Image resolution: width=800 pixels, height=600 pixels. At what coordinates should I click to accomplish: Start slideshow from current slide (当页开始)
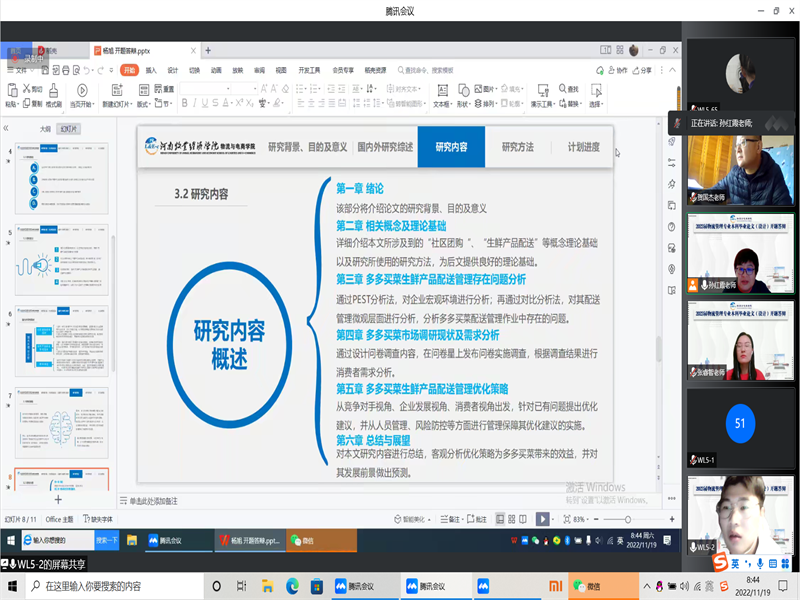click(x=83, y=92)
